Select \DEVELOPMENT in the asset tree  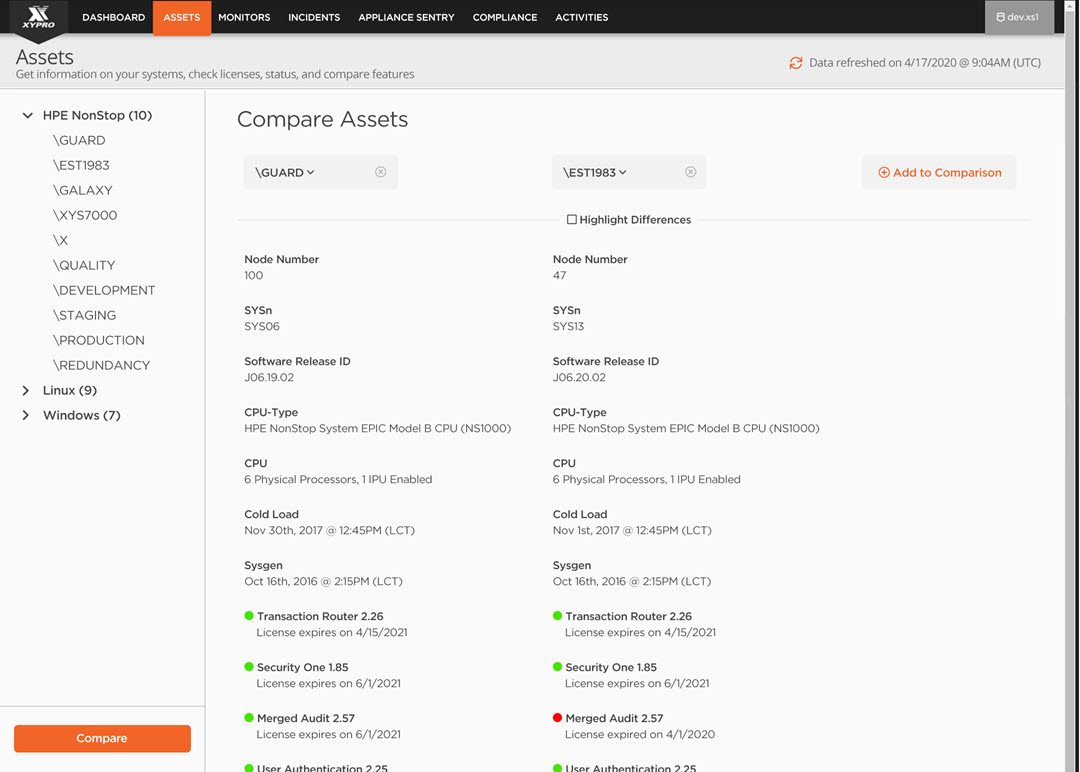click(104, 291)
